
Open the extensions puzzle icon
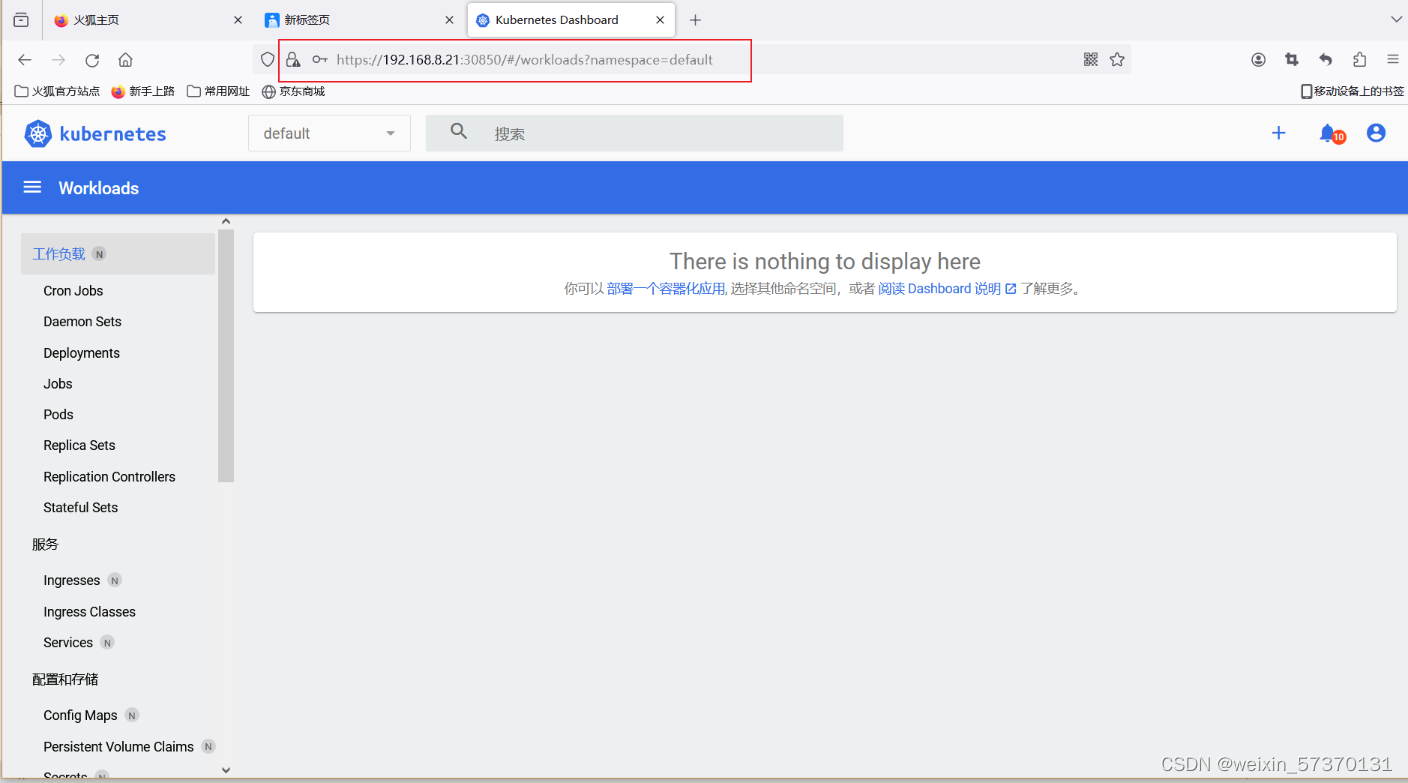1359,60
